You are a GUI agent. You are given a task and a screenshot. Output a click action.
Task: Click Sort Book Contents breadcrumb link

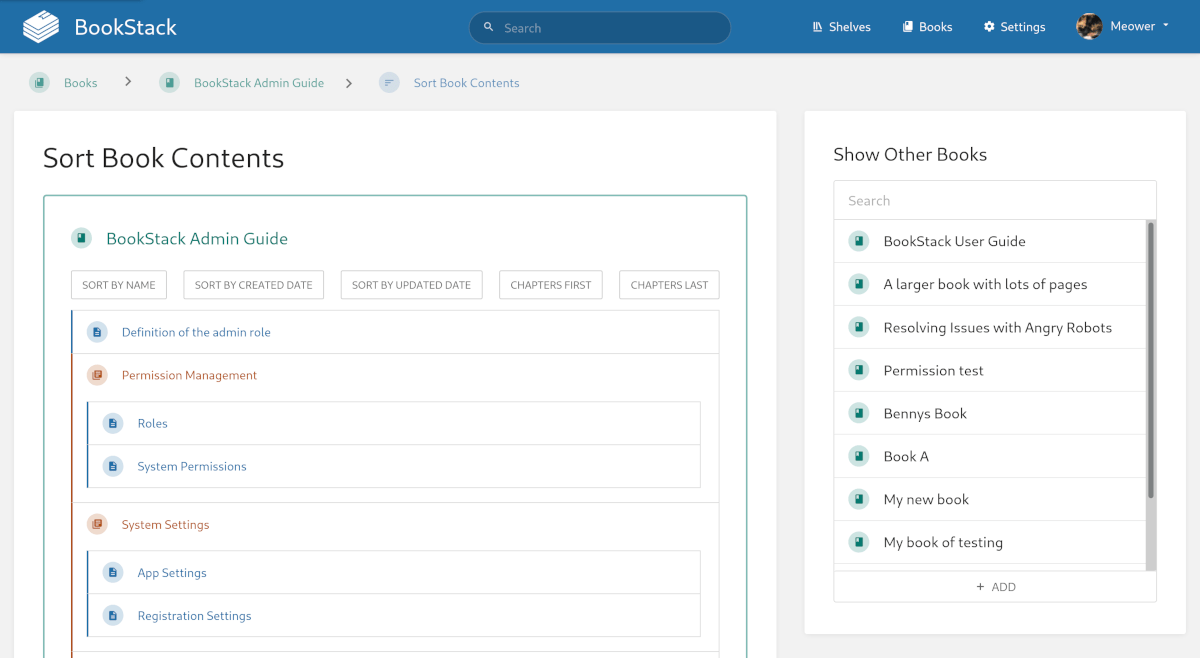(467, 83)
